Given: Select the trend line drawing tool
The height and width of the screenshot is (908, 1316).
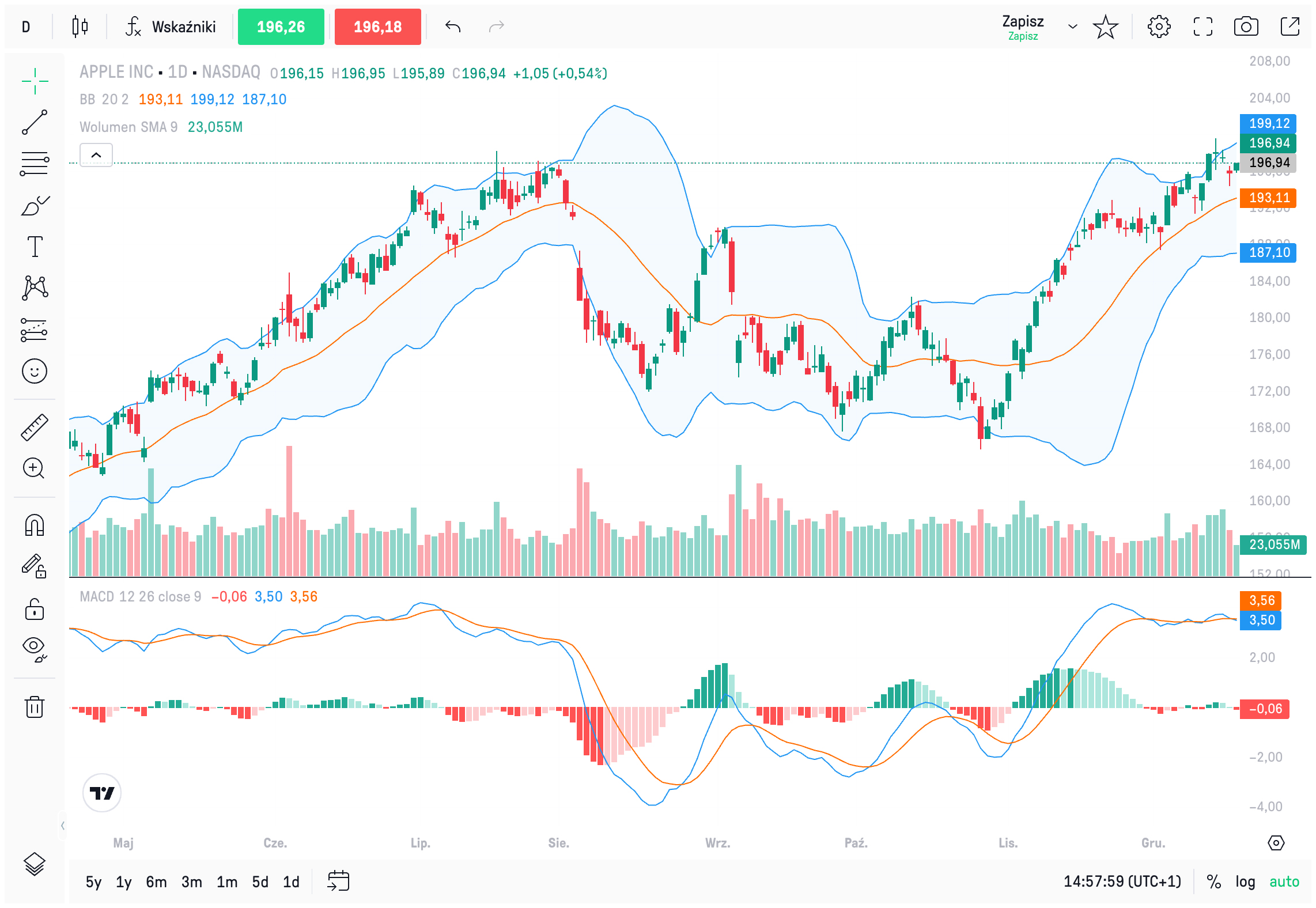Looking at the screenshot, I should (x=35, y=122).
